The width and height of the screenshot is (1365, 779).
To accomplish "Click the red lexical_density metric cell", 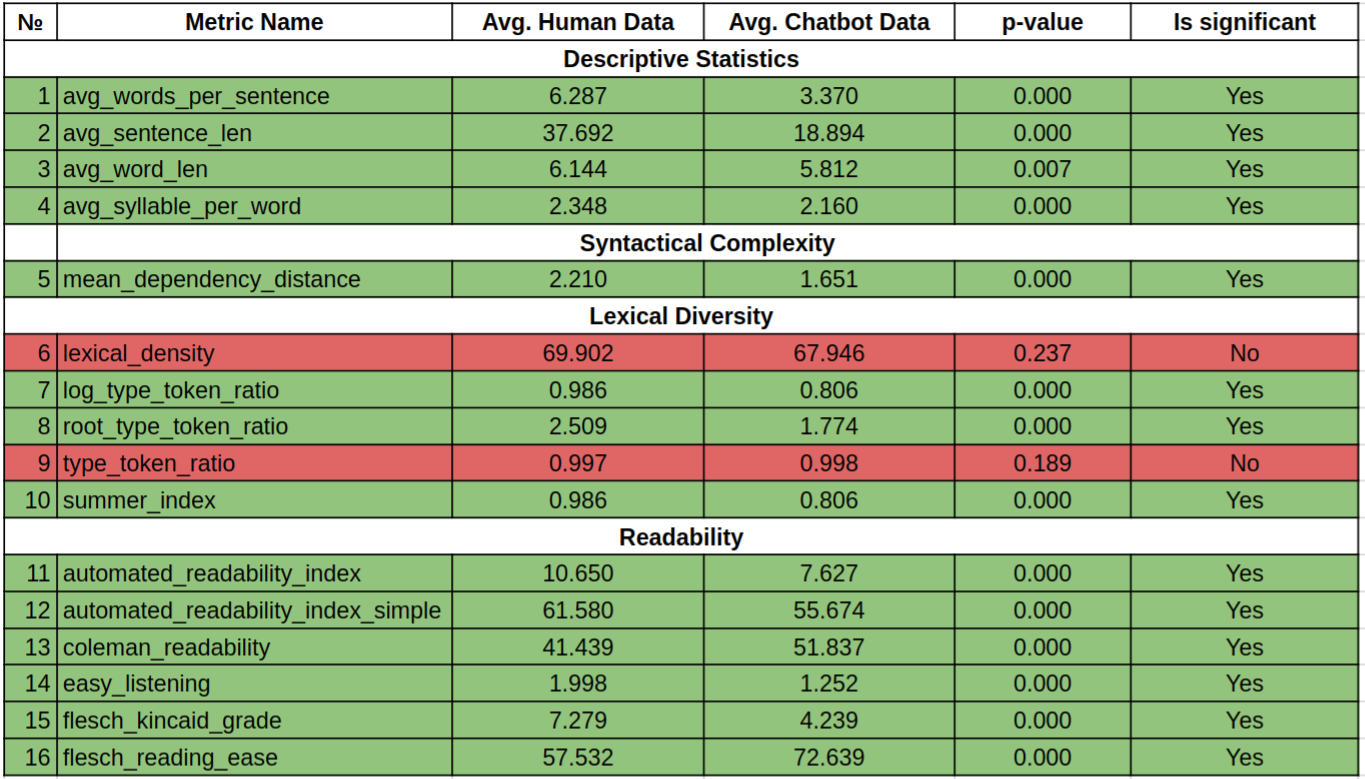I will click(139, 353).
